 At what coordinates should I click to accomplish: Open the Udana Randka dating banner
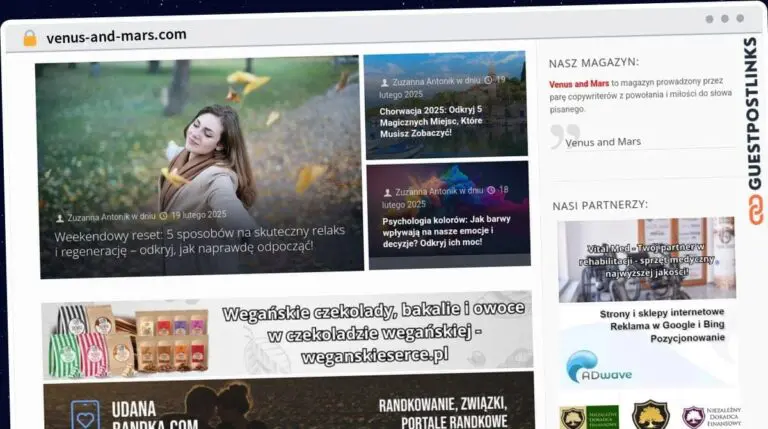(x=287, y=402)
